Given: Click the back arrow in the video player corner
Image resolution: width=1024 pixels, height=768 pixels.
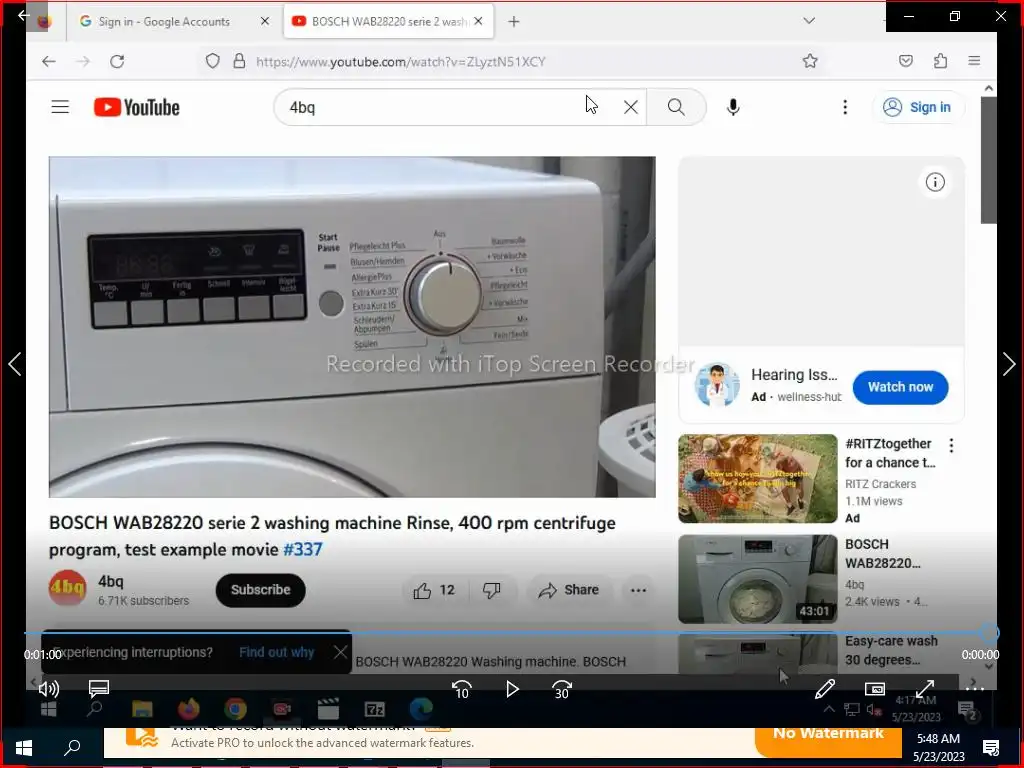Looking at the screenshot, I should click(24, 14).
